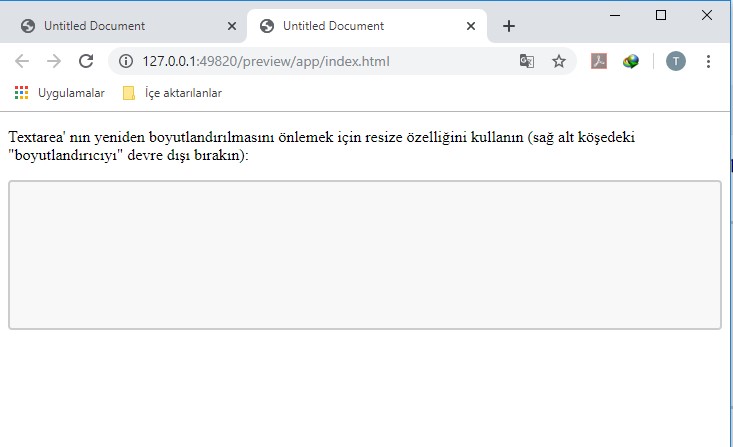Bookmark this page with the star
This screenshot has width=733, height=447.
pos(559,61)
